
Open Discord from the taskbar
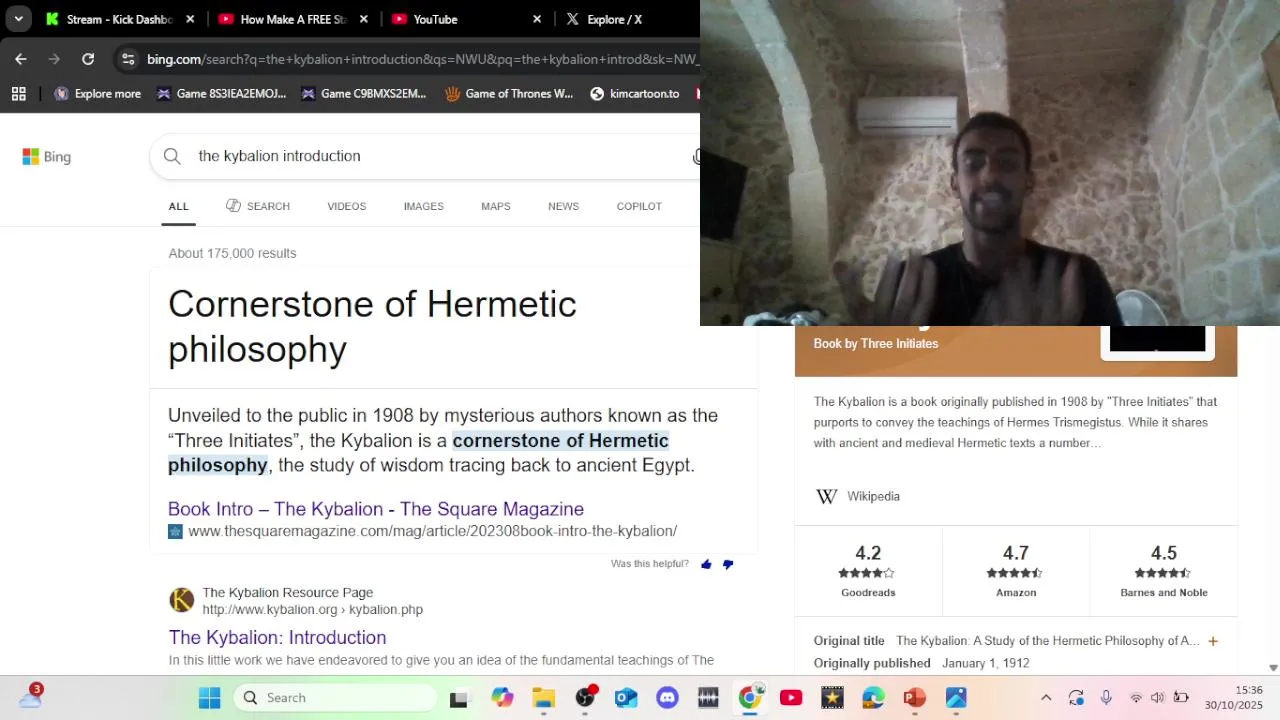pyautogui.click(x=667, y=698)
